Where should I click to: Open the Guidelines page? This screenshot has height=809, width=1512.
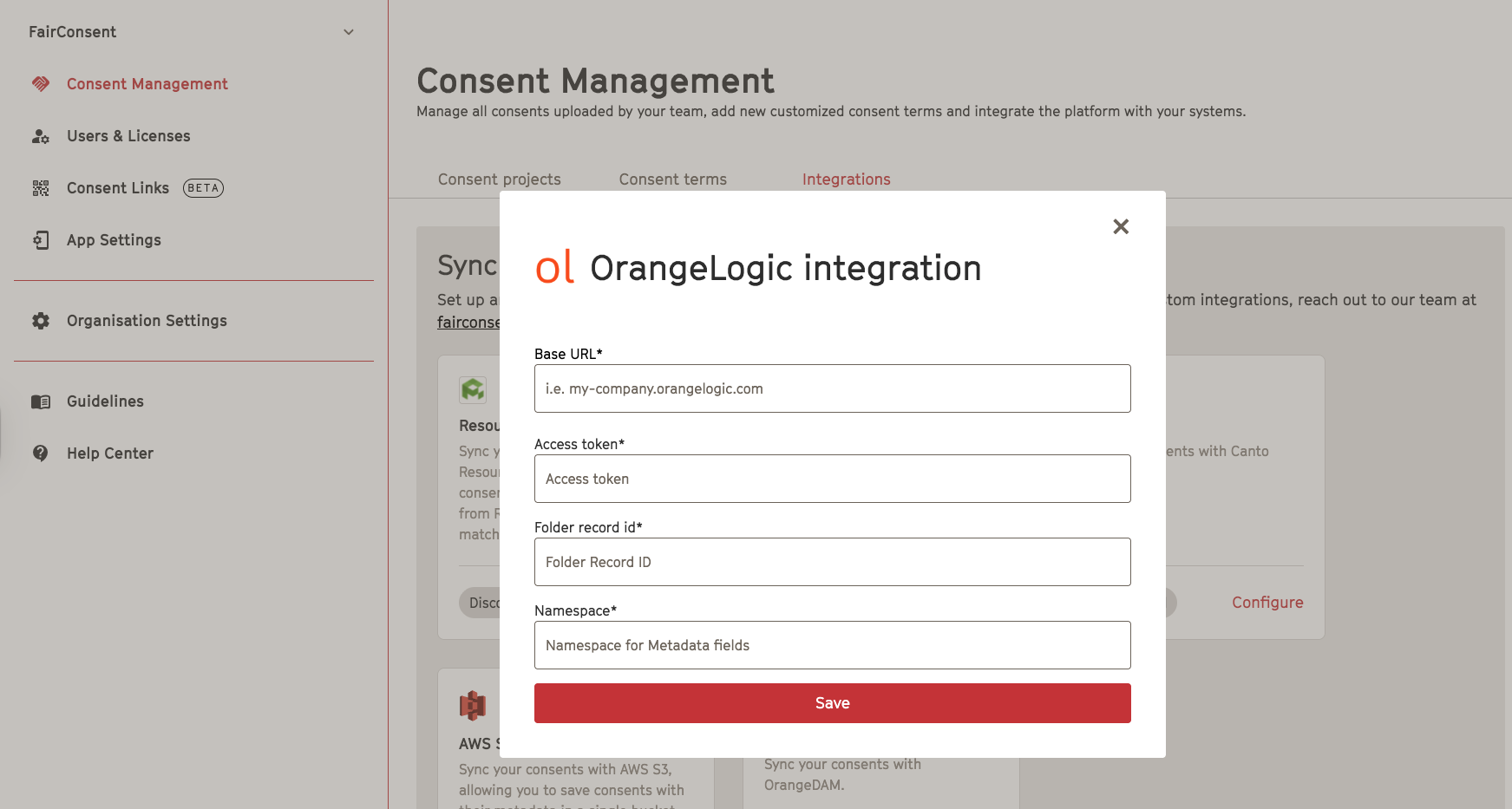(105, 401)
